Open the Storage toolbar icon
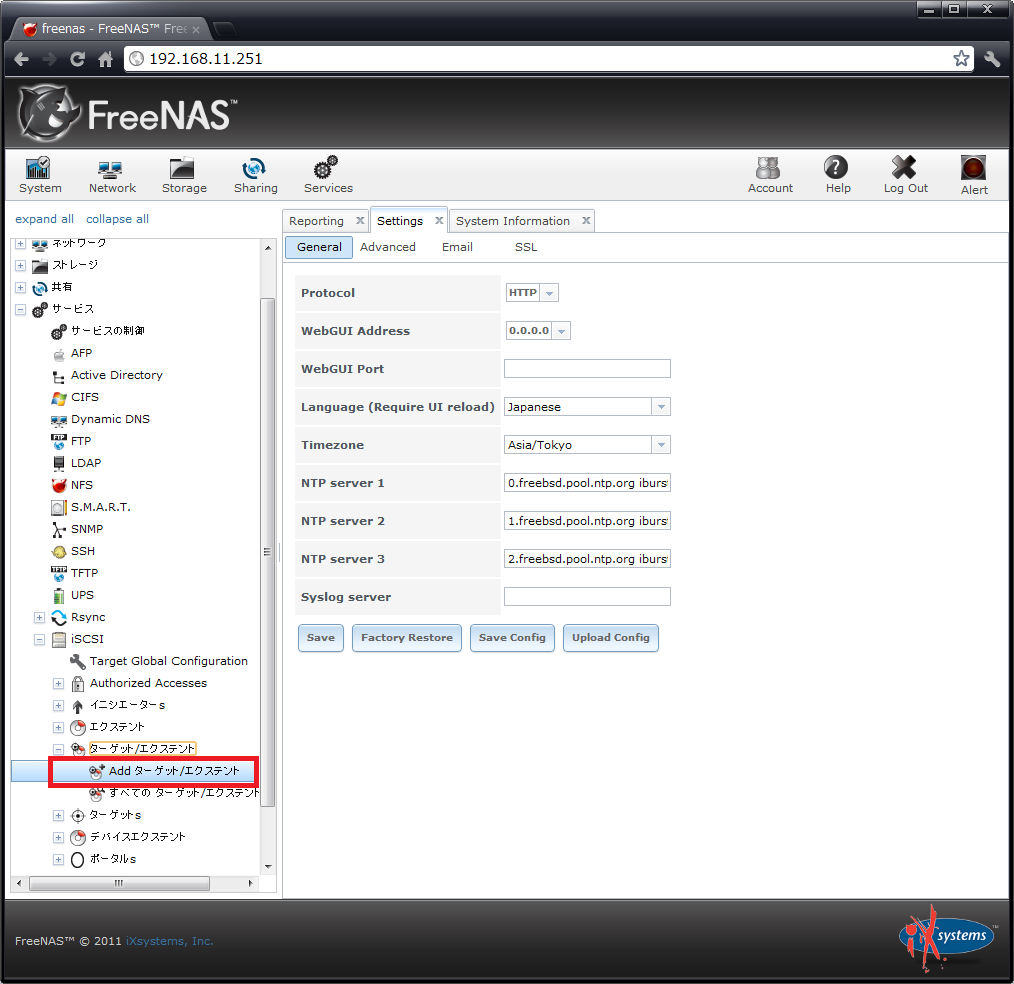The image size is (1014, 984). [184, 175]
